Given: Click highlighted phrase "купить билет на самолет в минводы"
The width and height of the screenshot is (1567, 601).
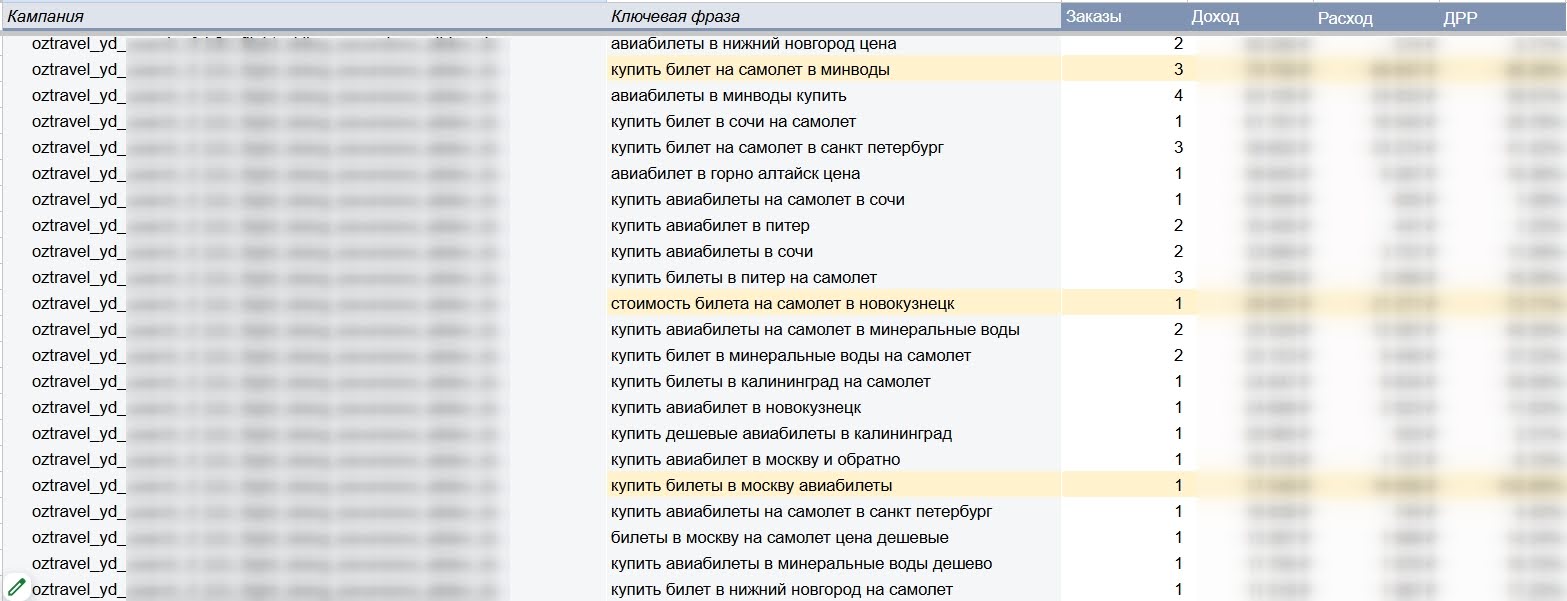Looking at the screenshot, I should tap(750, 70).
